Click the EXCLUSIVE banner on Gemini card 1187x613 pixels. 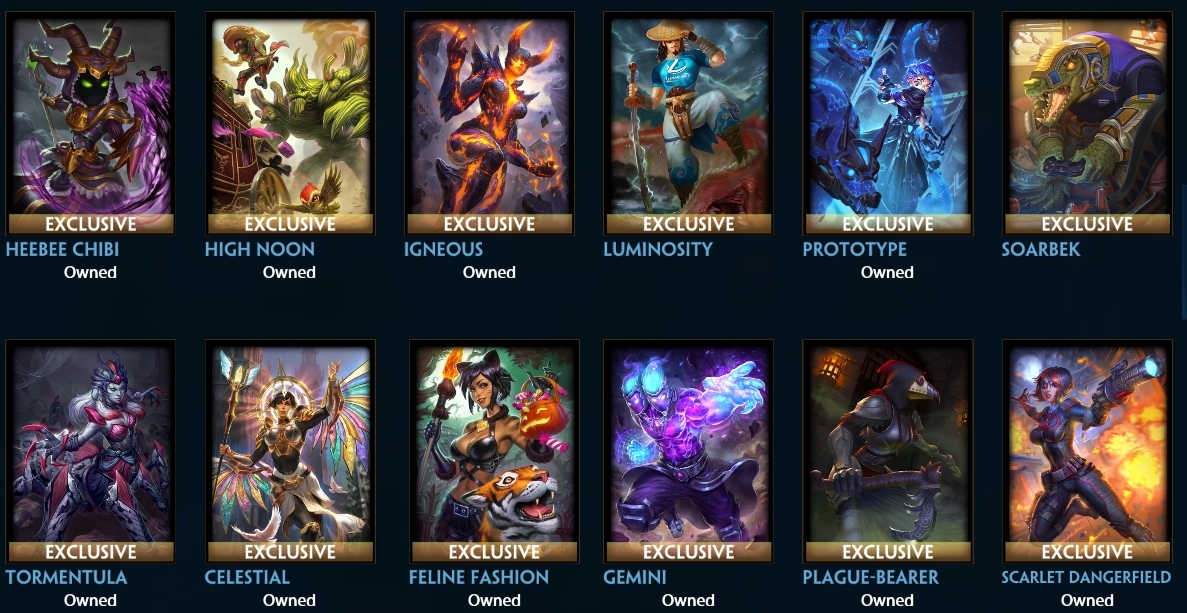click(689, 552)
